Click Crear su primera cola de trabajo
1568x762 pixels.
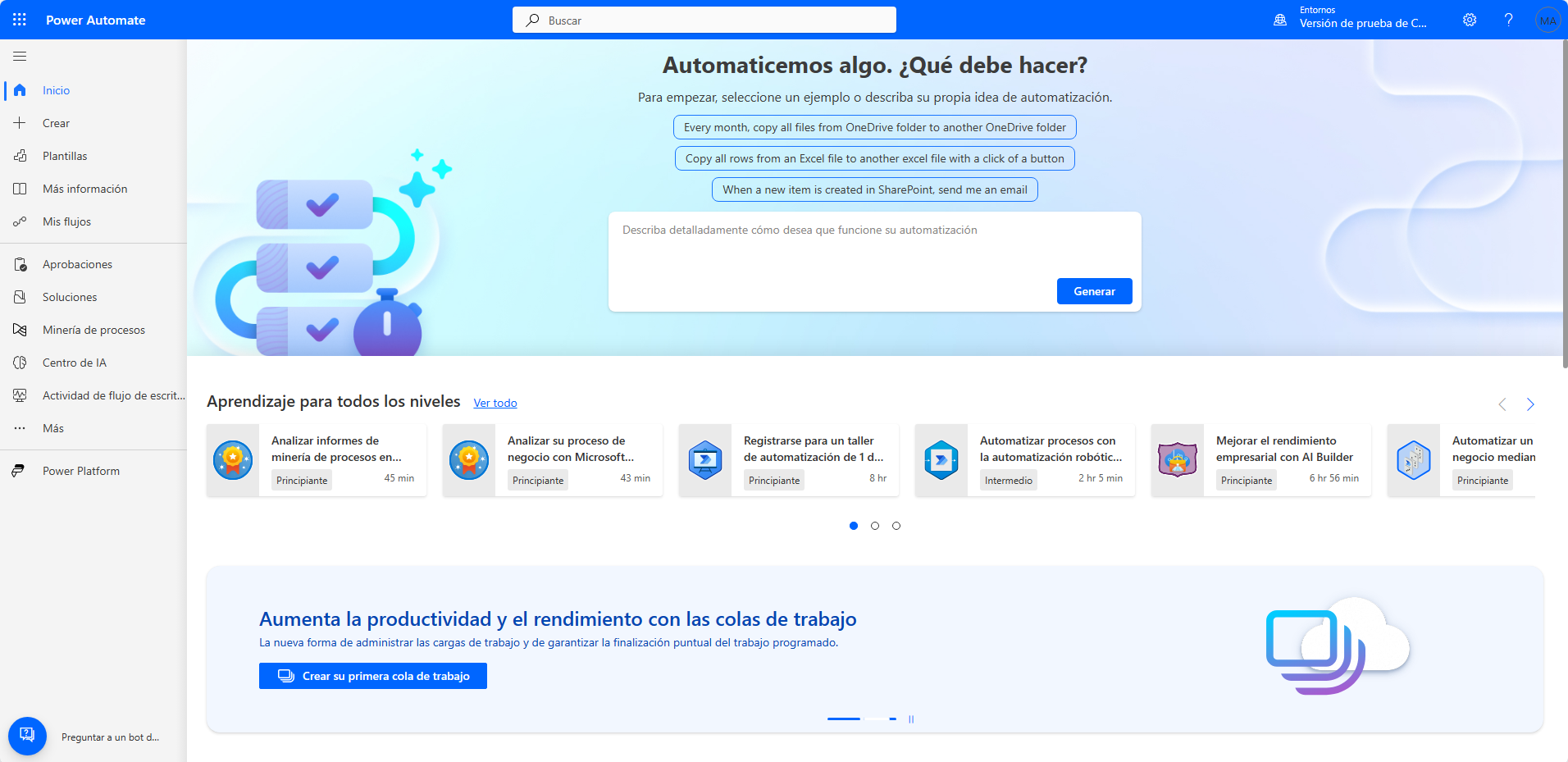[373, 676]
